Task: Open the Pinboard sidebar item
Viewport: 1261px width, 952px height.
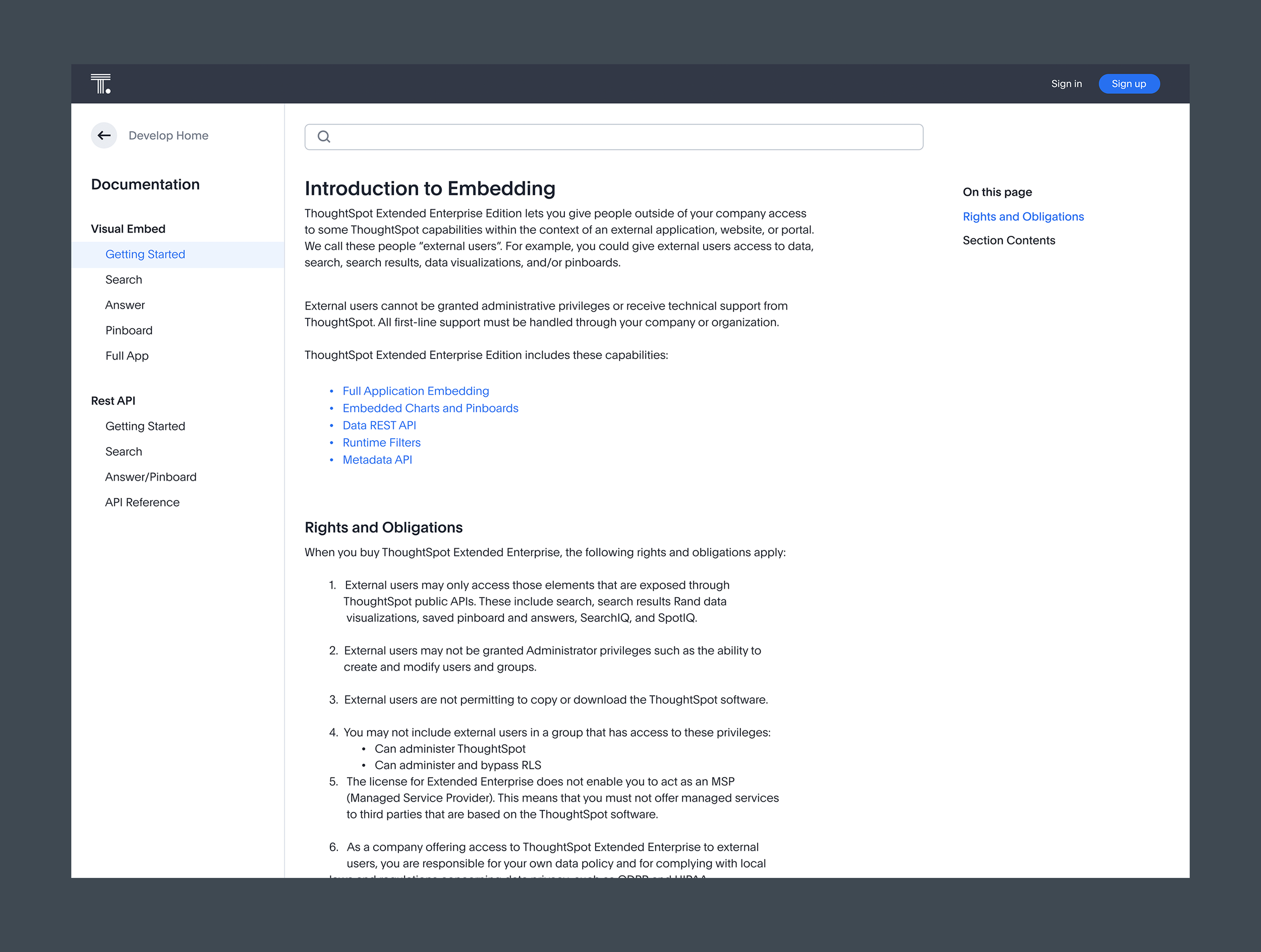Action: coord(129,330)
